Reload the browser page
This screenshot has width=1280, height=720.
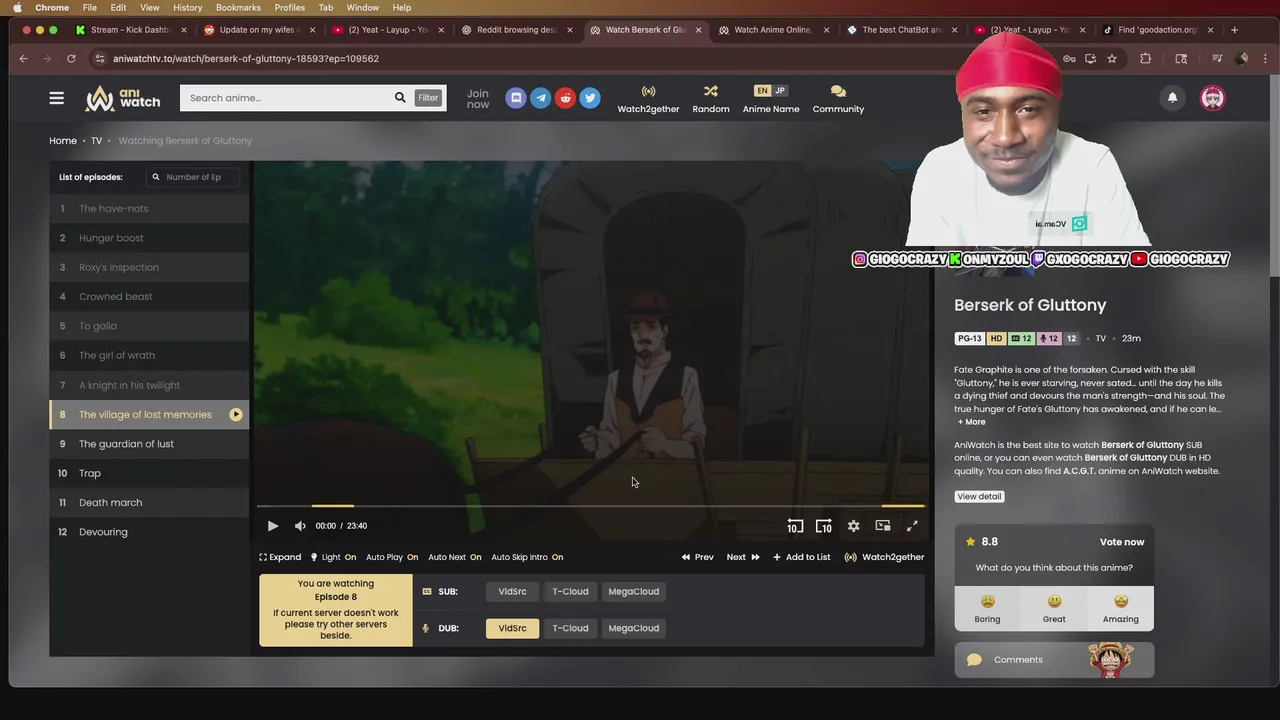pos(71,58)
